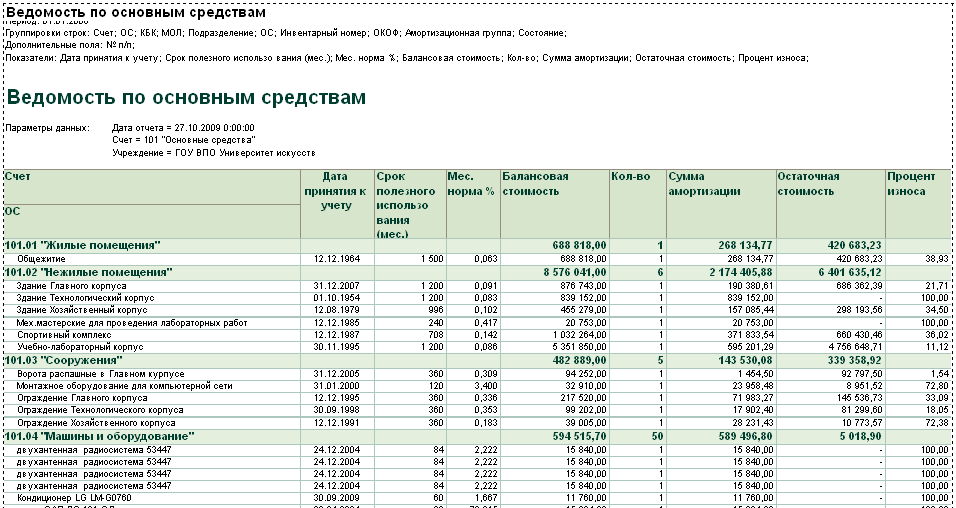Viewport: 956px width, 508px height.
Task: Click the 'Здание Технологический корпус' row name
Action: (x=85, y=298)
